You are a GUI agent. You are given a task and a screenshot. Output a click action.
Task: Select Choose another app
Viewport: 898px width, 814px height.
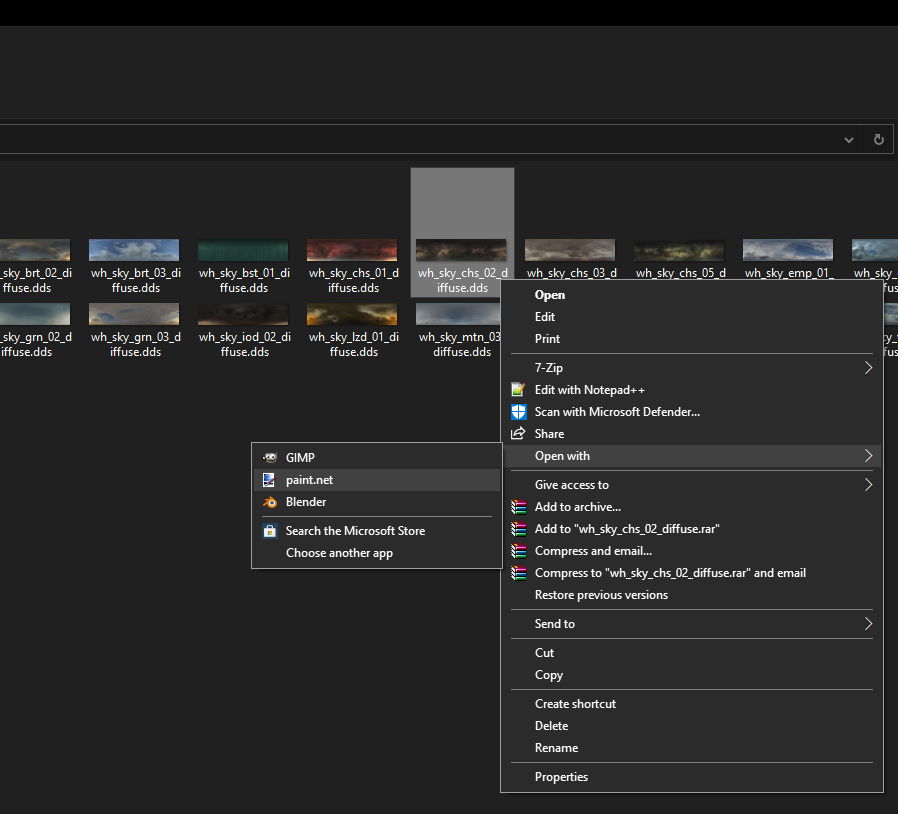[x=377, y=553]
